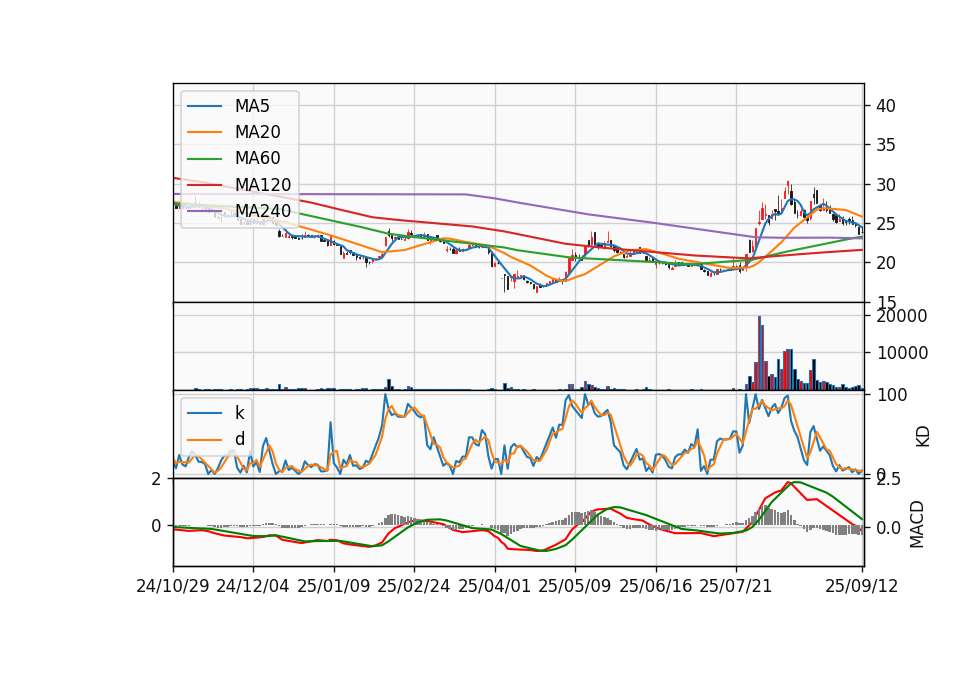Click the red MA120 legend line sample
The image size is (960, 690).
[x=204, y=185]
